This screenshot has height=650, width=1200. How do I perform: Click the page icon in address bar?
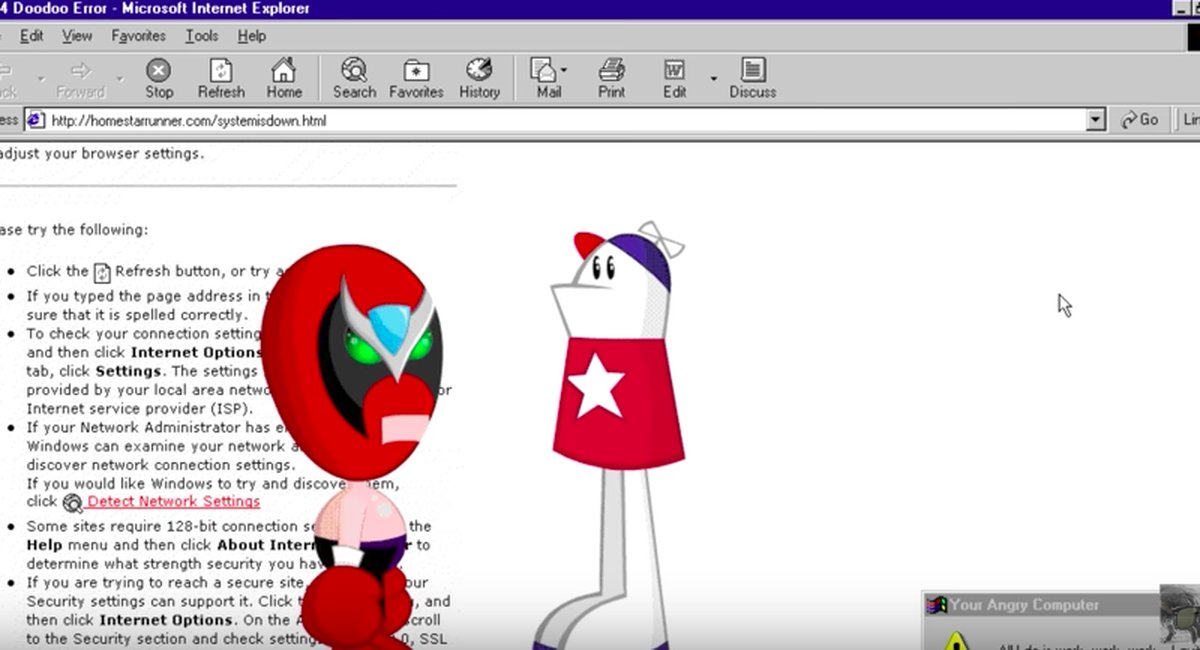coord(35,120)
